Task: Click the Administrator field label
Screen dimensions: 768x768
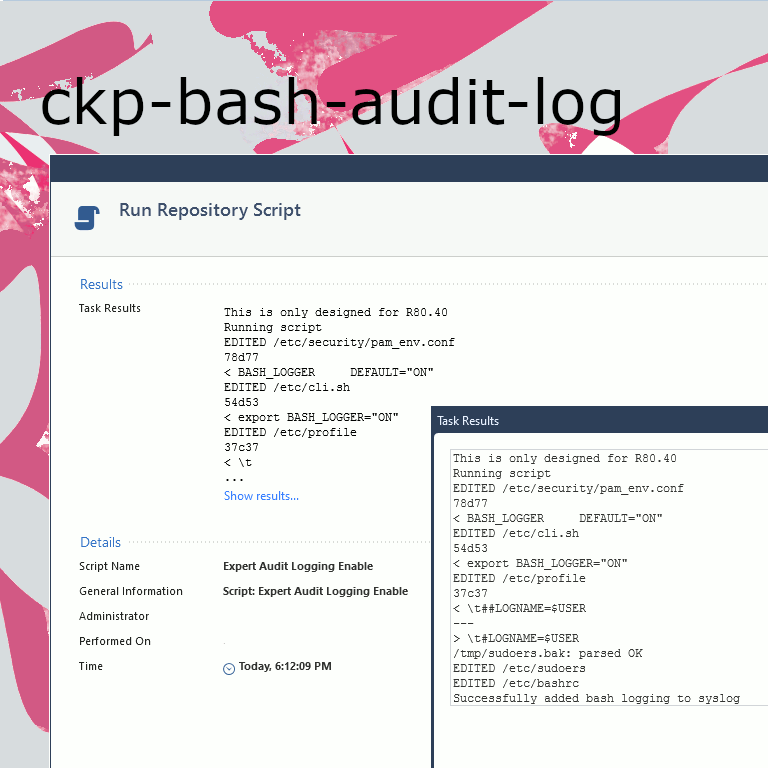Action: coord(114,616)
